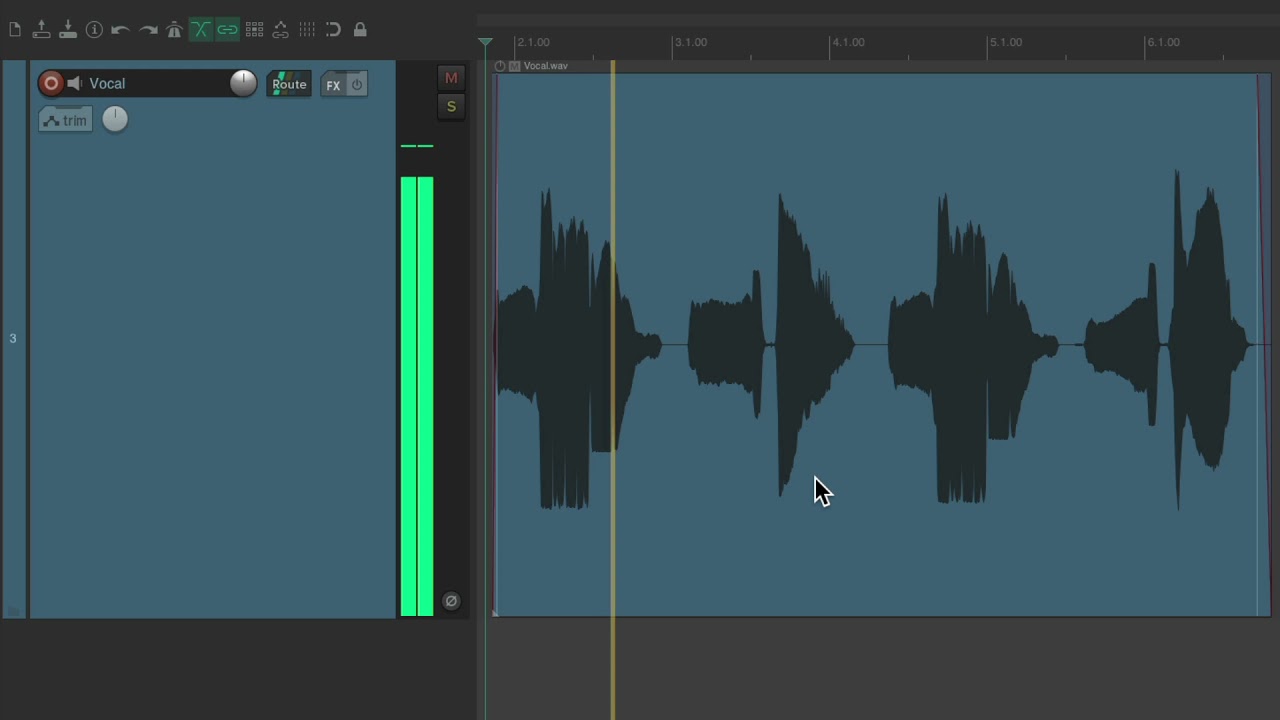Click the green Vocal track level meter

417,396
